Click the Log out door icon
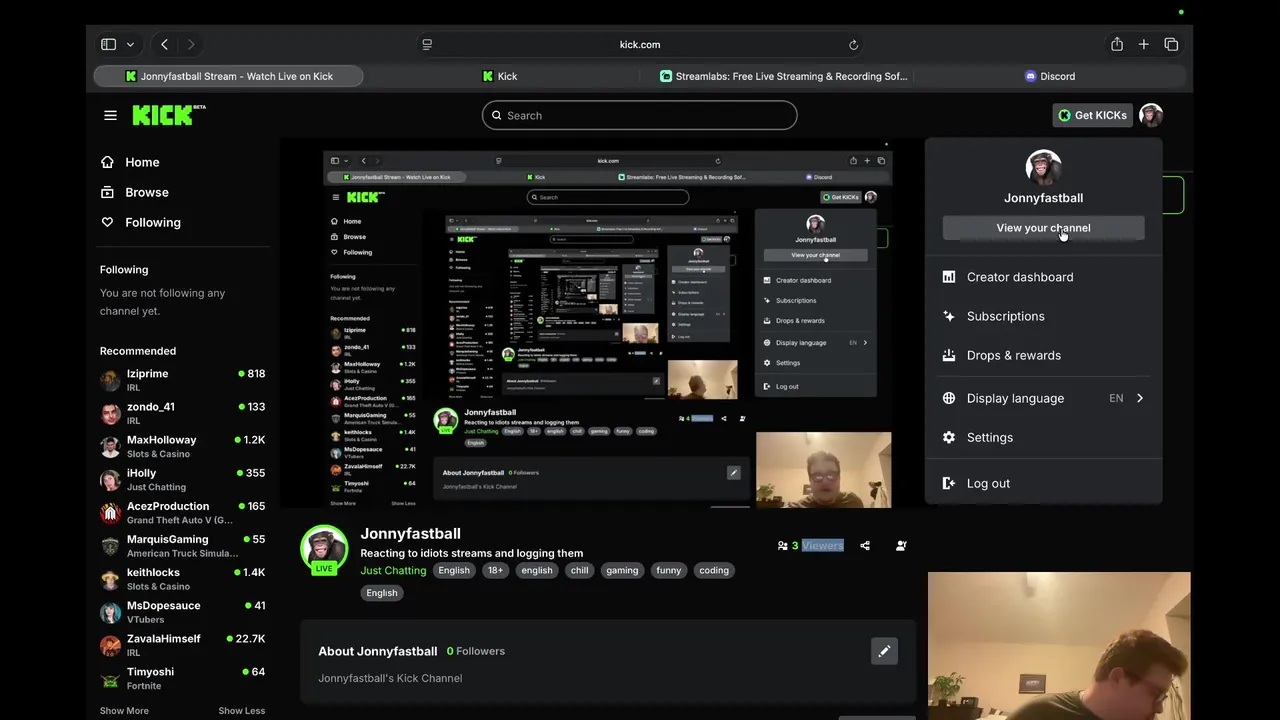The image size is (1280, 720). 949,483
